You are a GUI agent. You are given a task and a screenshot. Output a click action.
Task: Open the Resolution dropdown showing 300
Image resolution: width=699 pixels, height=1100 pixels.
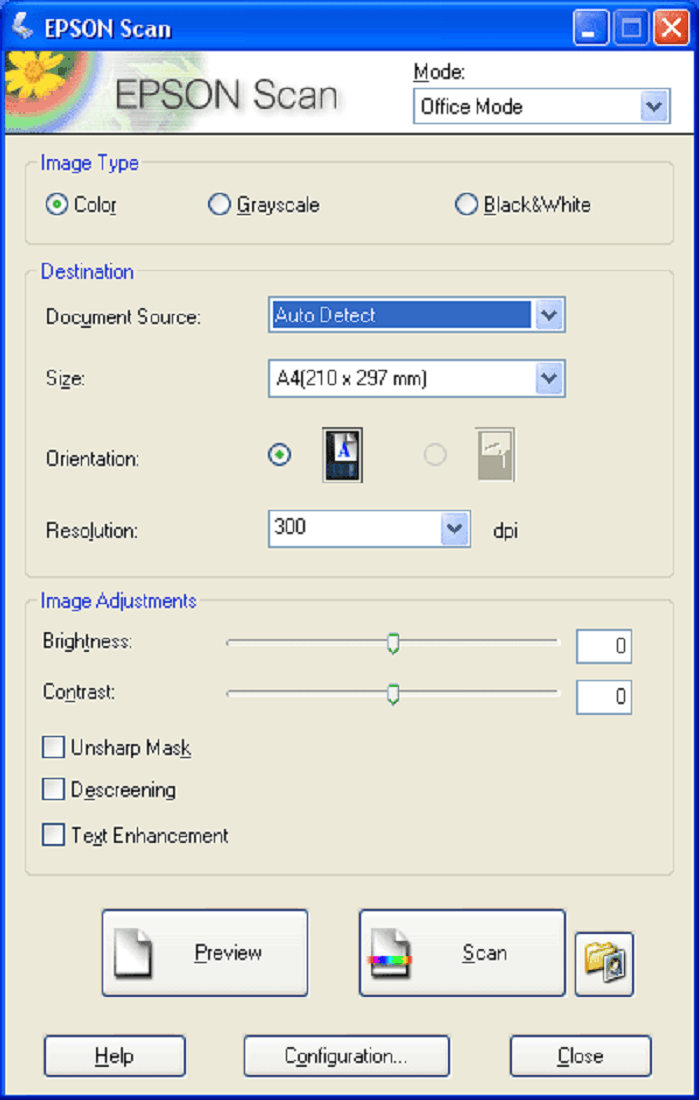tap(369, 529)
